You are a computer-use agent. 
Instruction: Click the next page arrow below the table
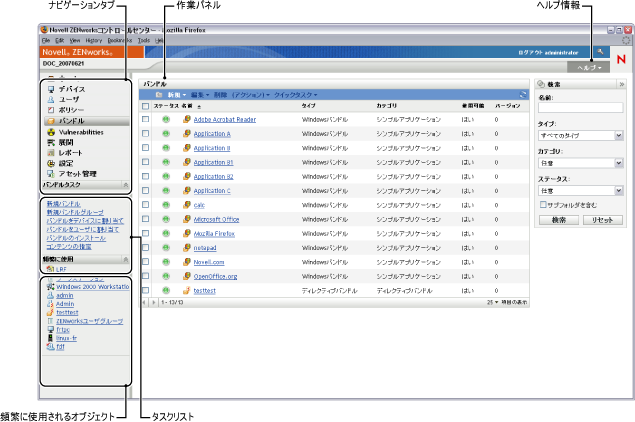click(x=153, y=303)
